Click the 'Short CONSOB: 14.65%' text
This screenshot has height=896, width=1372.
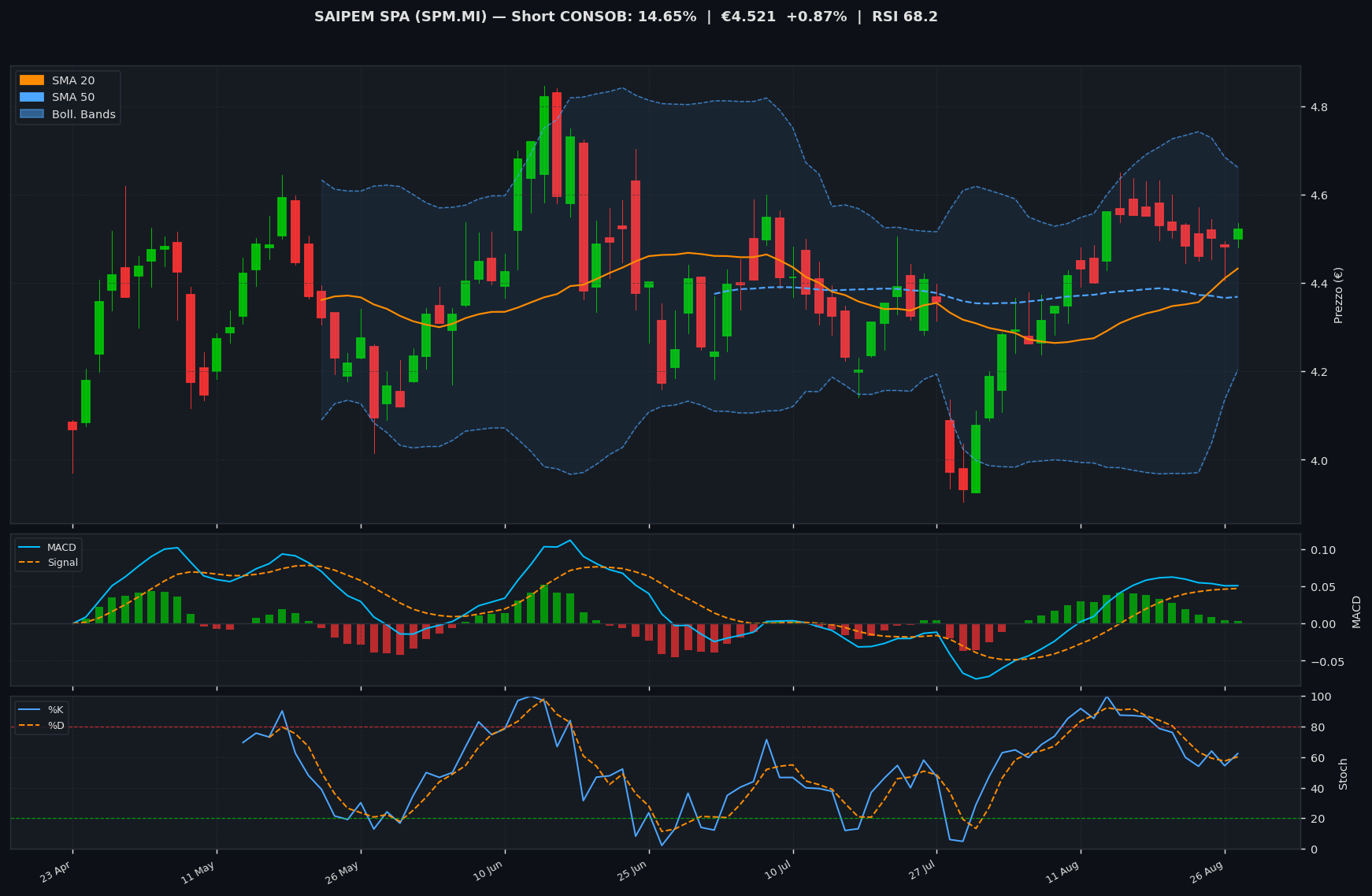[x=604, y=17]
